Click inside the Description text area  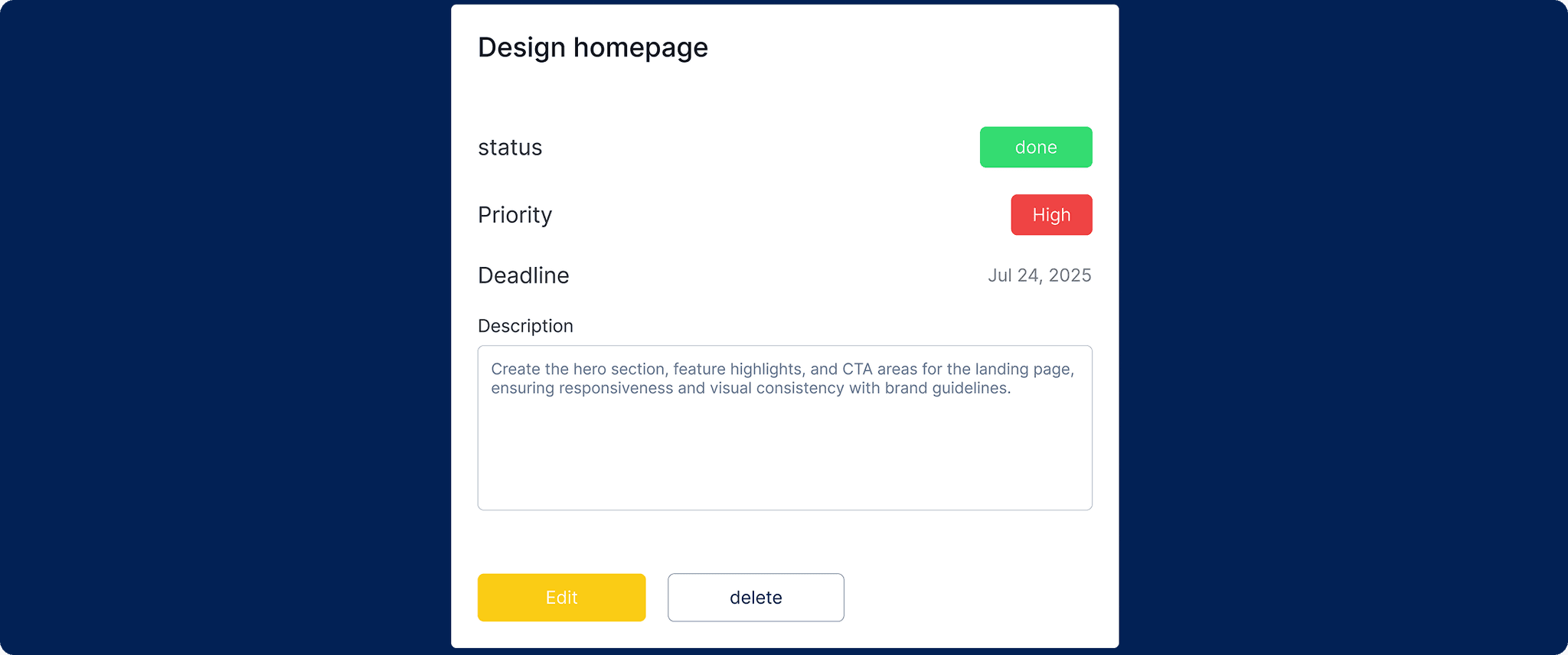click(784, 444)
